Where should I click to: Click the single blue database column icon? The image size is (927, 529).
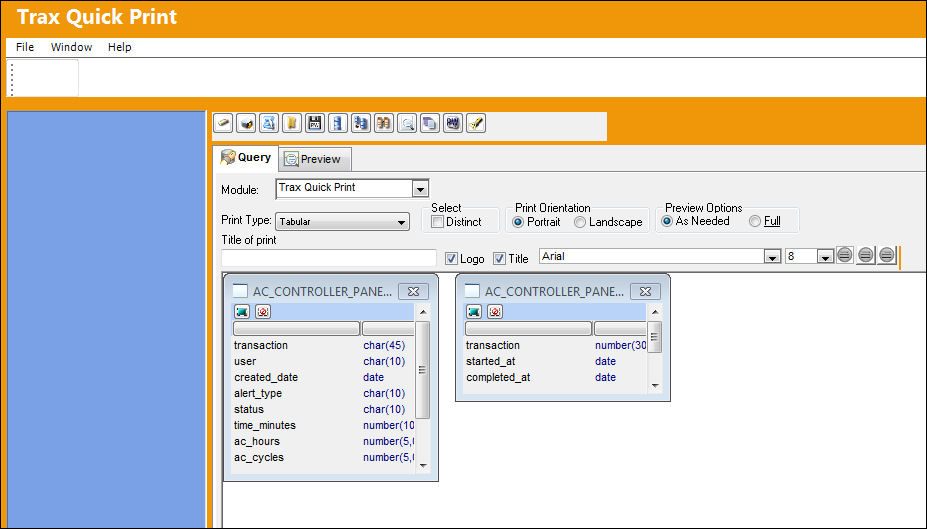point(338,124)
